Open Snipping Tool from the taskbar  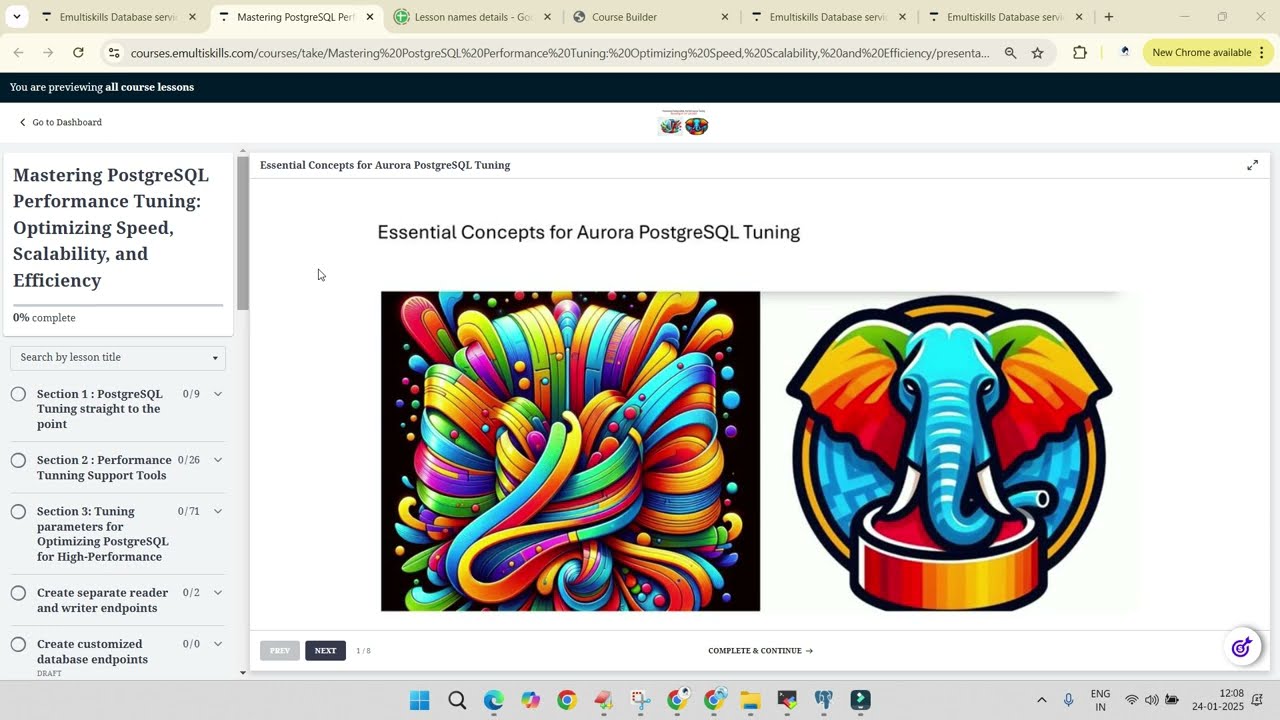640,700
